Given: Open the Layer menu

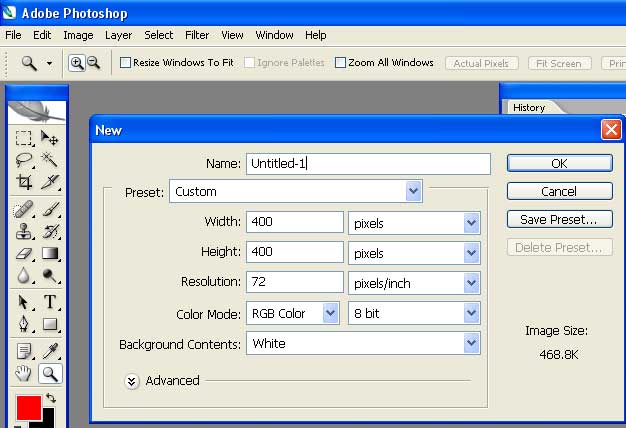Looking at the screenshot, I should 118,35.
